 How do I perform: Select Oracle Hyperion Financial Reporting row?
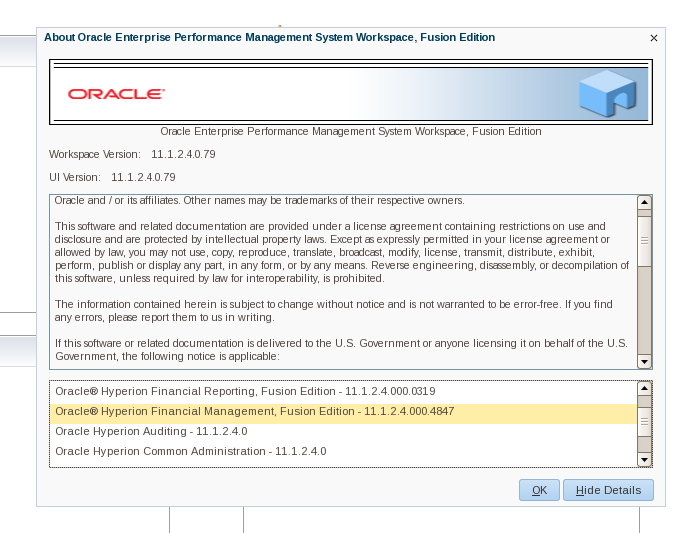pyautogui.click(x=343, y=391)
